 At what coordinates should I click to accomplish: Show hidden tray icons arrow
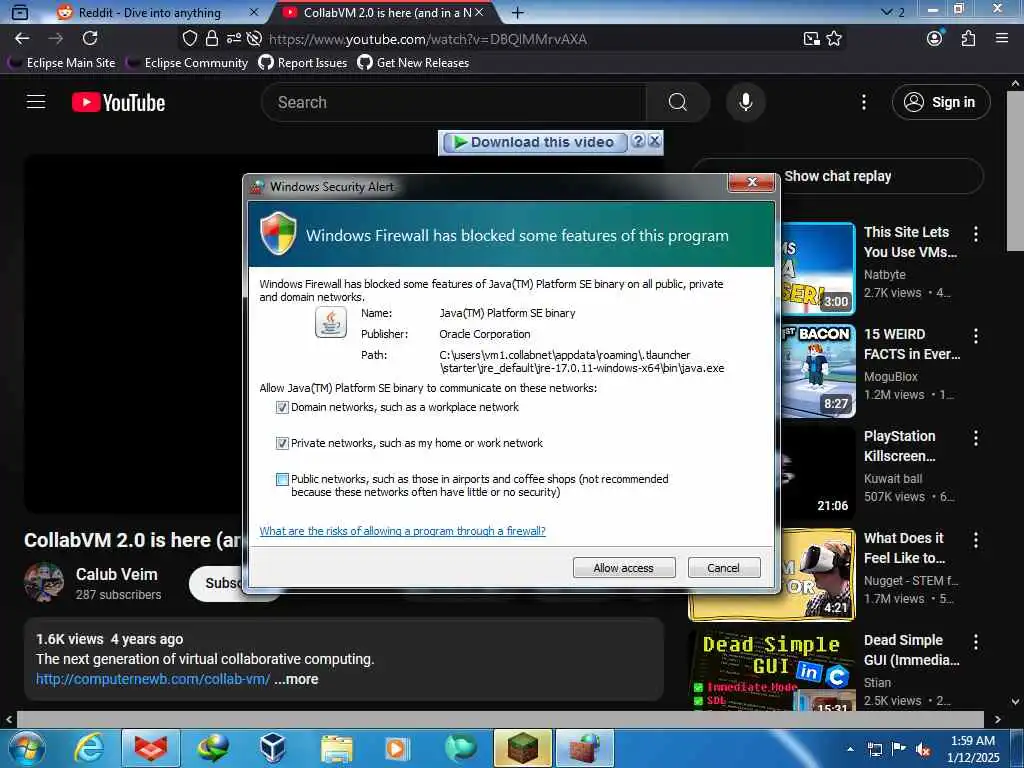[850, 749]
